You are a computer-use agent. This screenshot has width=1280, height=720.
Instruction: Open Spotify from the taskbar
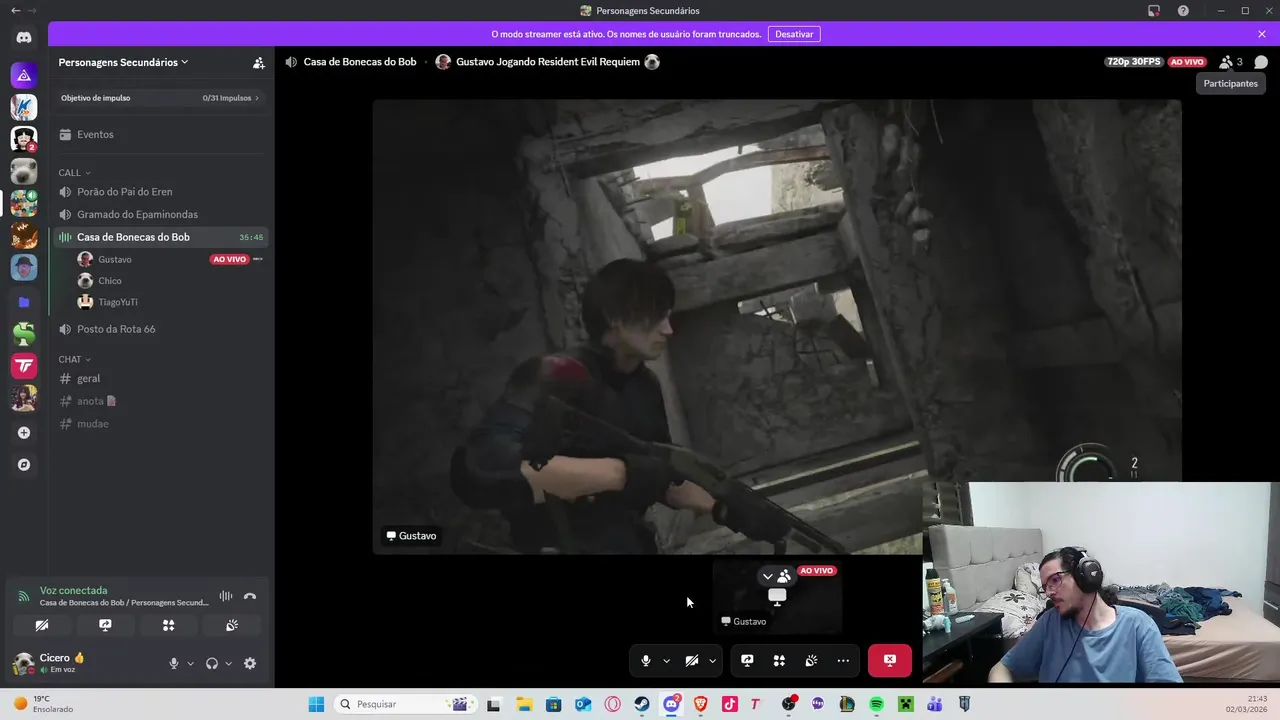tap(876, 704)
